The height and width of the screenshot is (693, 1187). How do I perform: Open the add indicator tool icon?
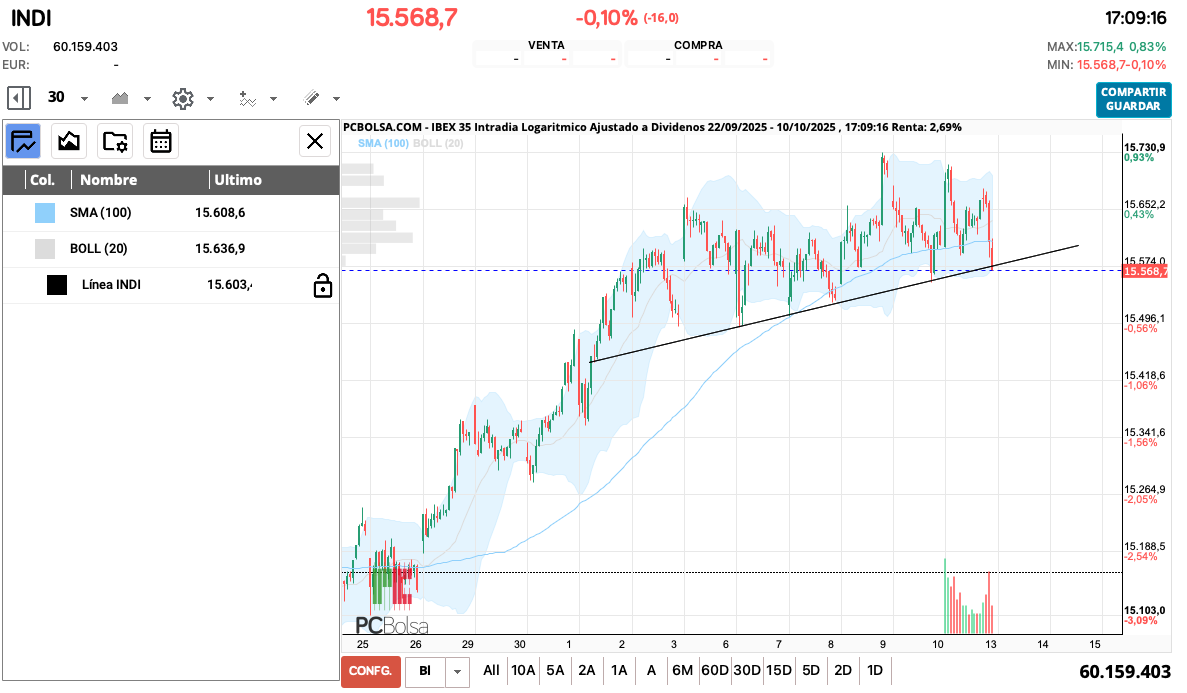pyautogui.click(x=247, y=98)
